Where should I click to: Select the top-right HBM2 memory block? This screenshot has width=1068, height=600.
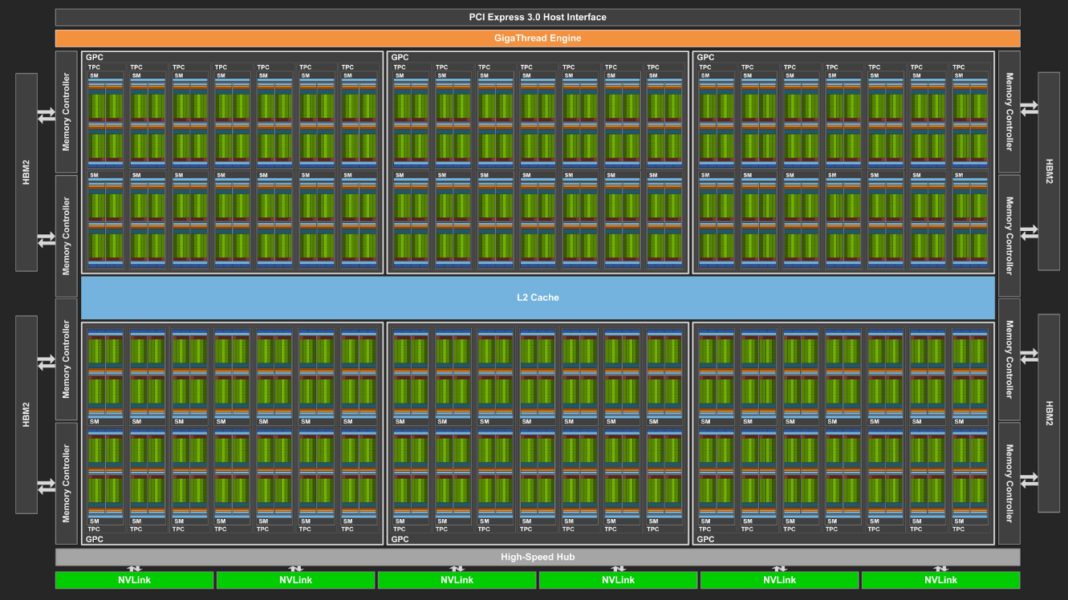1048,171
